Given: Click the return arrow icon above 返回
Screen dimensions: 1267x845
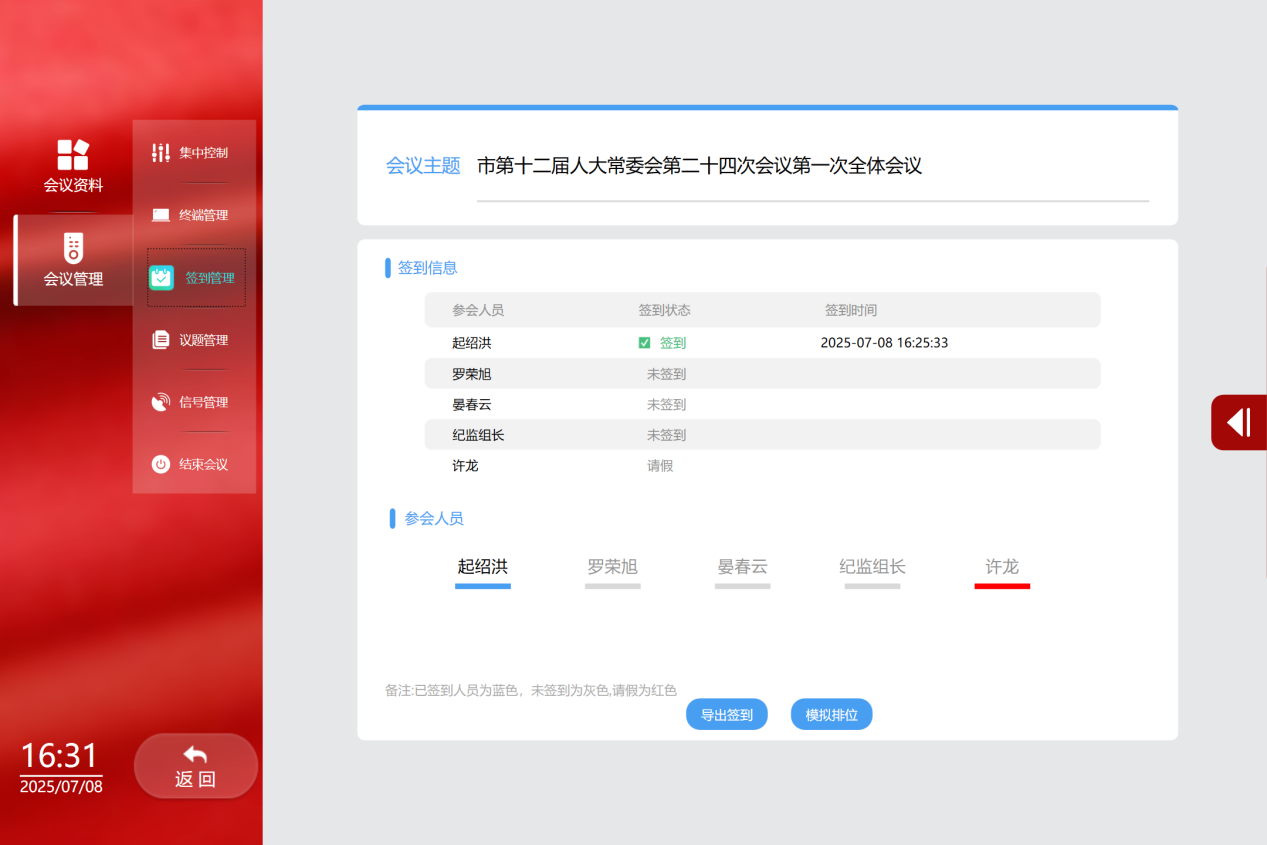Looking at the screenshot, I should [196, 755].
